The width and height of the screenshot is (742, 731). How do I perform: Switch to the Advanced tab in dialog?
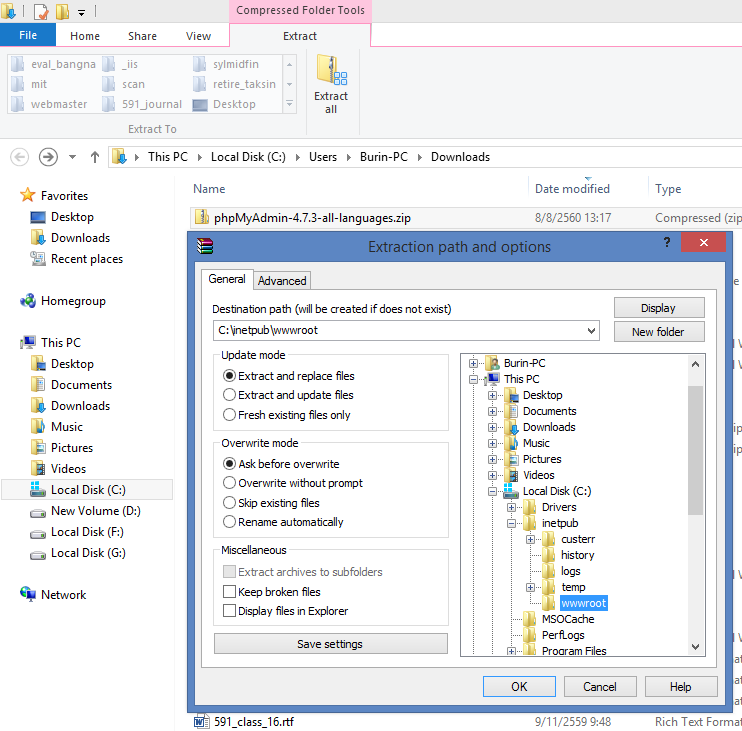[x=282, y=281]
